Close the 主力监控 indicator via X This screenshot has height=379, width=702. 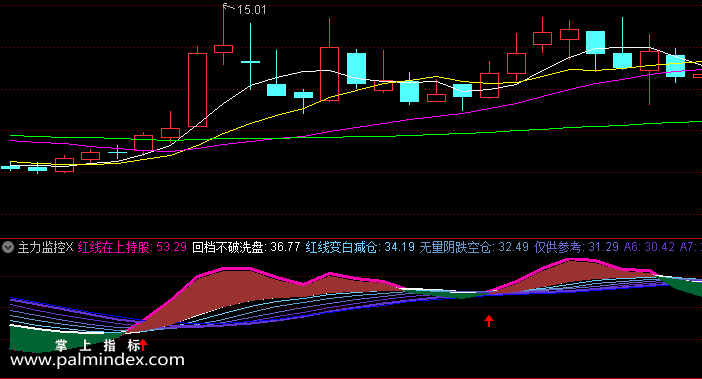[x=69, y=247]
